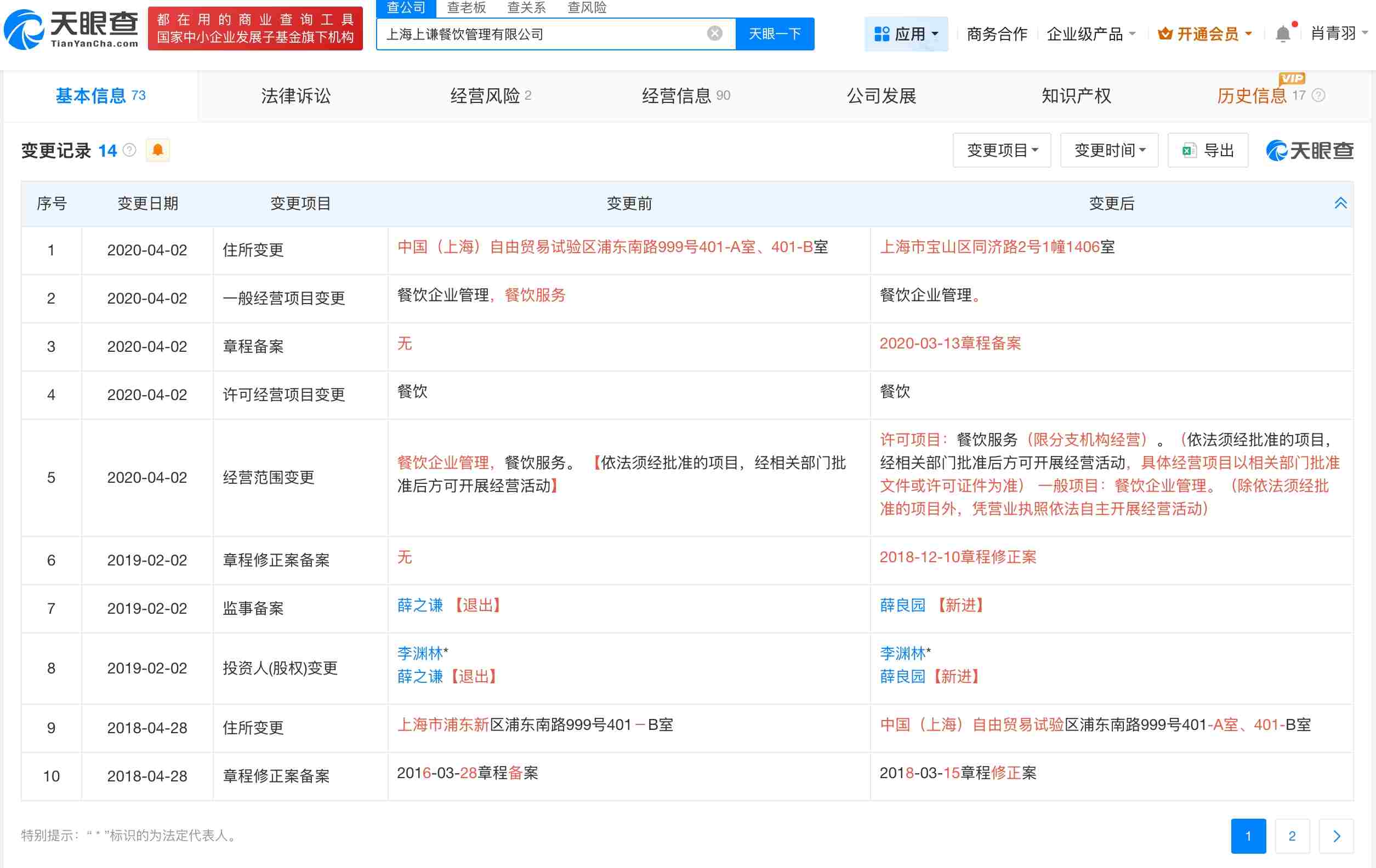
Task: Click the 天眼查 watermark logo in table header
Action: (1309, 150)
